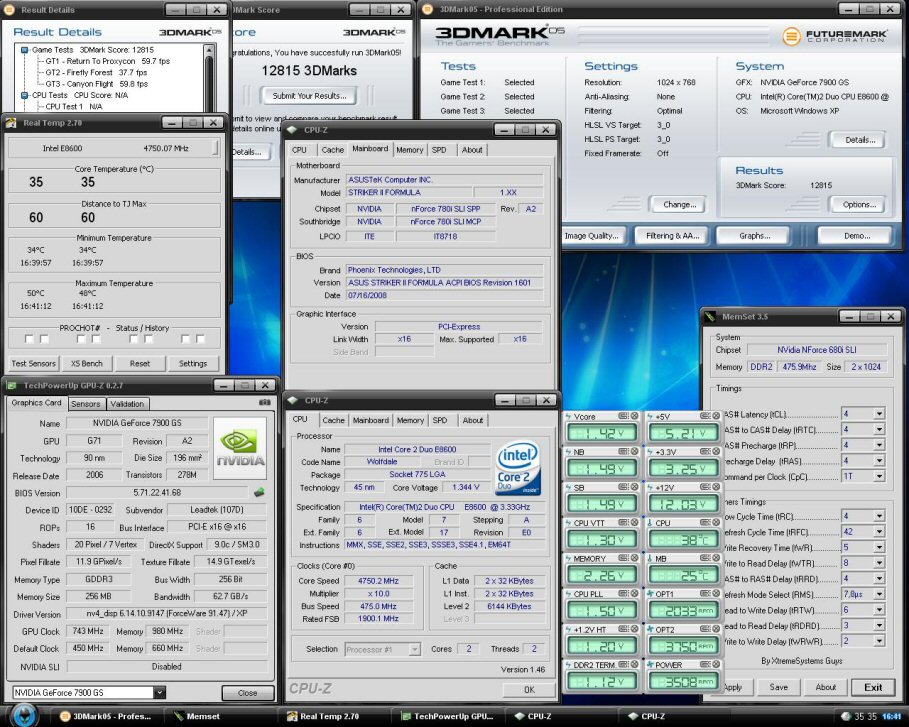Close the SB voltage monitor widget
The image size is (909, 727).
pyautogui.click(x=634, y=488)
